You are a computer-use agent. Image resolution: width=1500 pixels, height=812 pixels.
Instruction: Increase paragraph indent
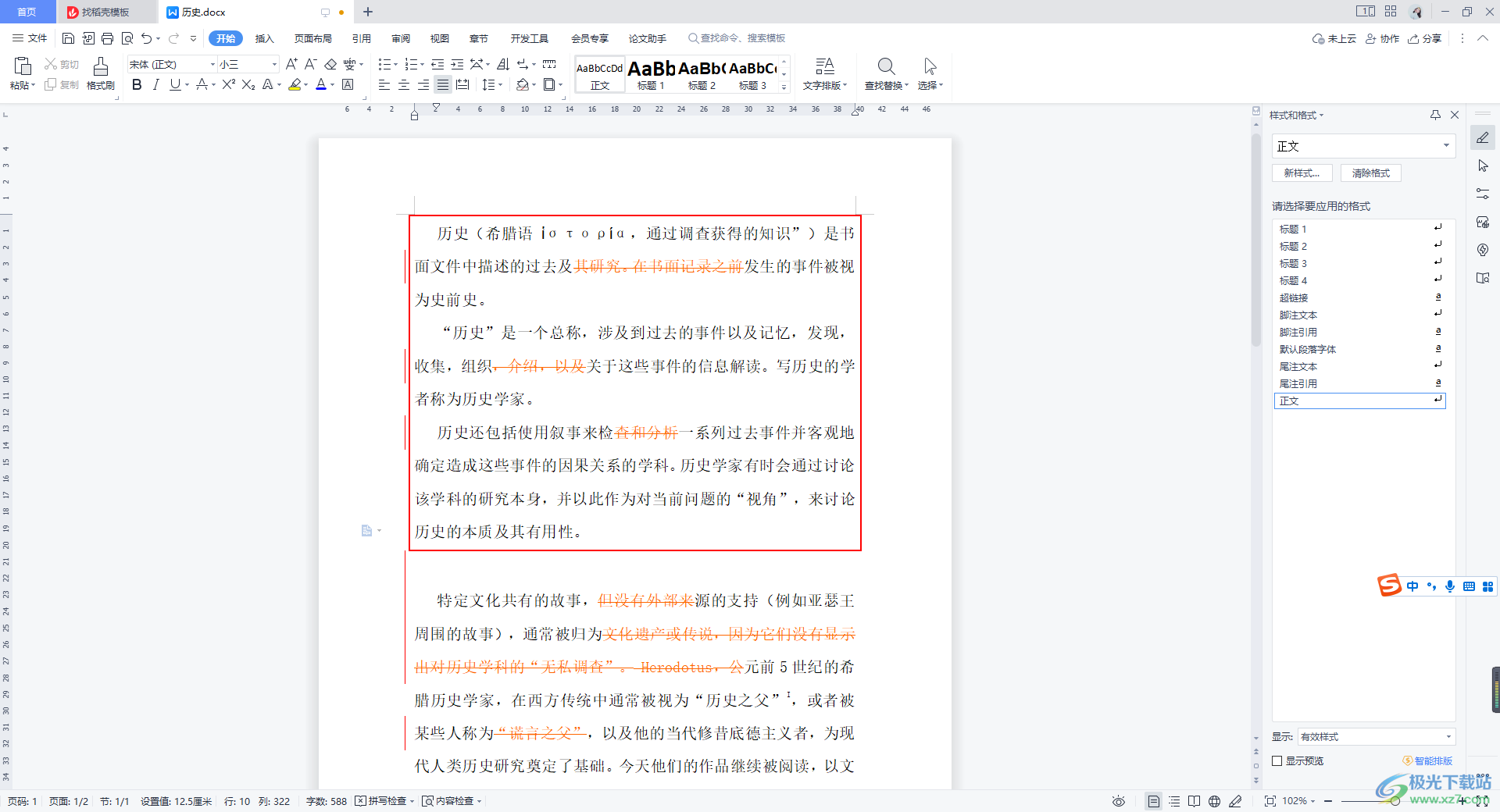(x=458, y=64)
